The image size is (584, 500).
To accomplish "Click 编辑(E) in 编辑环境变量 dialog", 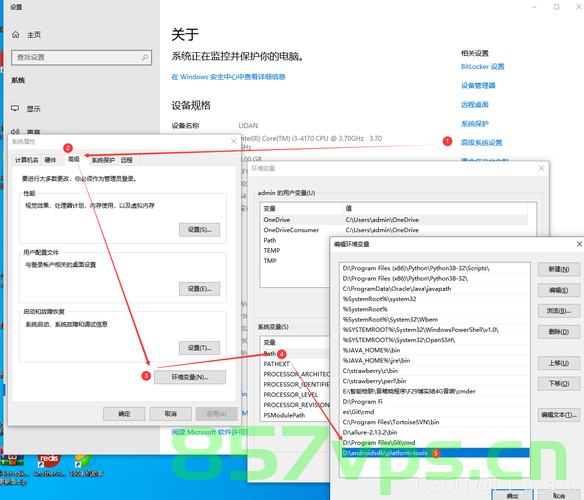I will coord(559,290).
